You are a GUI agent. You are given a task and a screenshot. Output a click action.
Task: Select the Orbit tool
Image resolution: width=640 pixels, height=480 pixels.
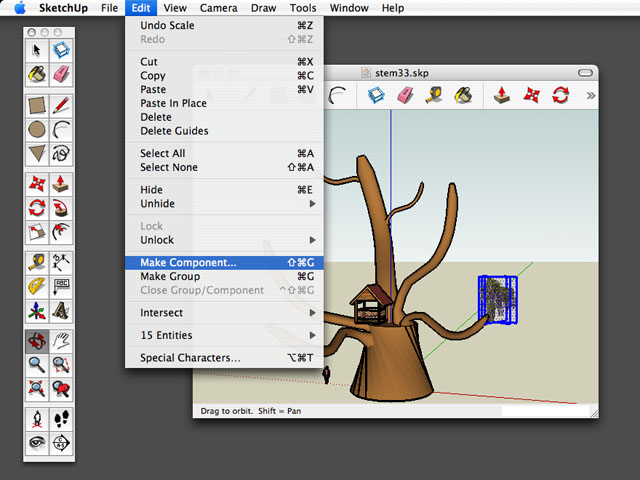coord(37,341)
